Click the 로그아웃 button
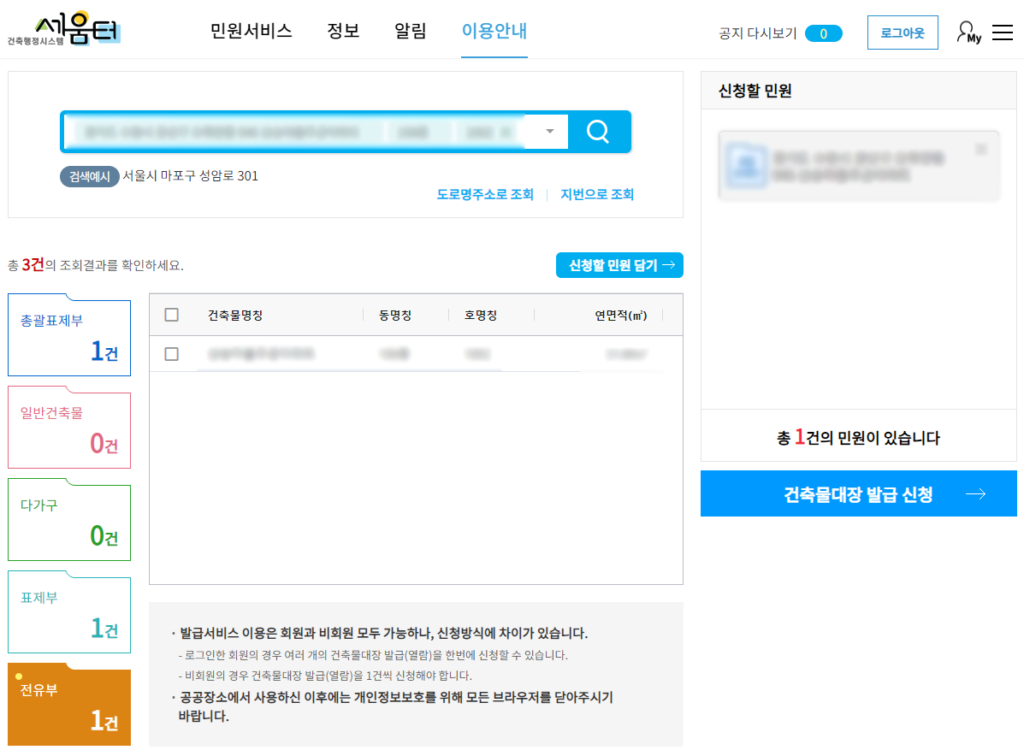The width and height of the screenshot is (1024, 756). [x=903, y=33]
